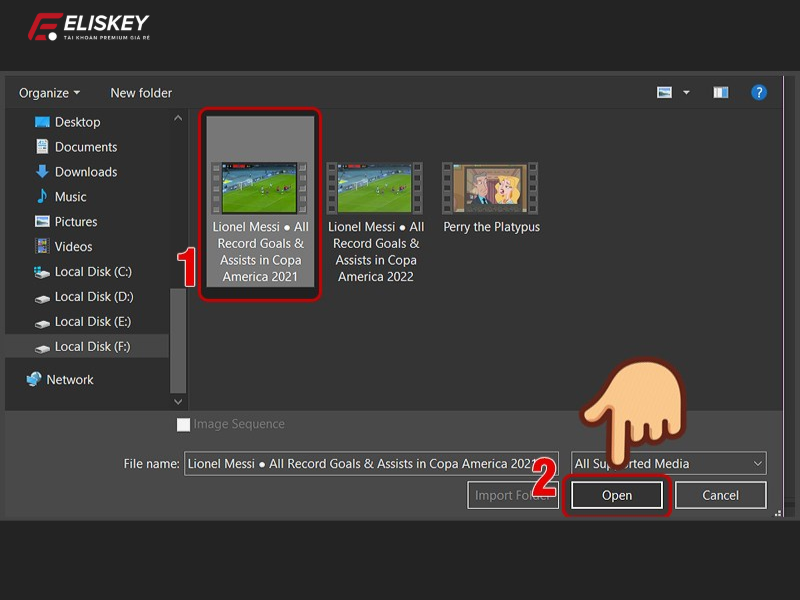This screenshot has height=600, width=800.
Task: Click the Open button
Action: click(616, 494)
